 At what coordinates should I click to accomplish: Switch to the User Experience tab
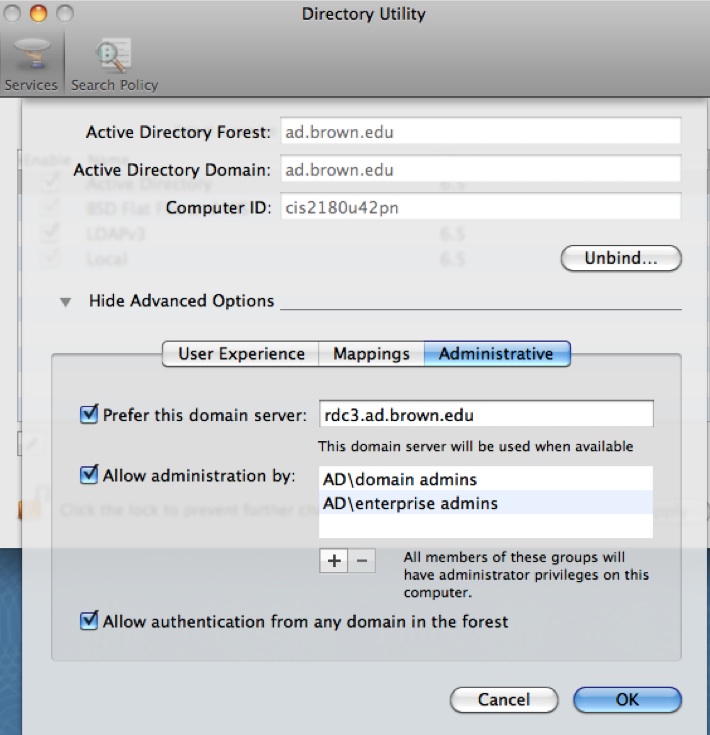[241, 354]
